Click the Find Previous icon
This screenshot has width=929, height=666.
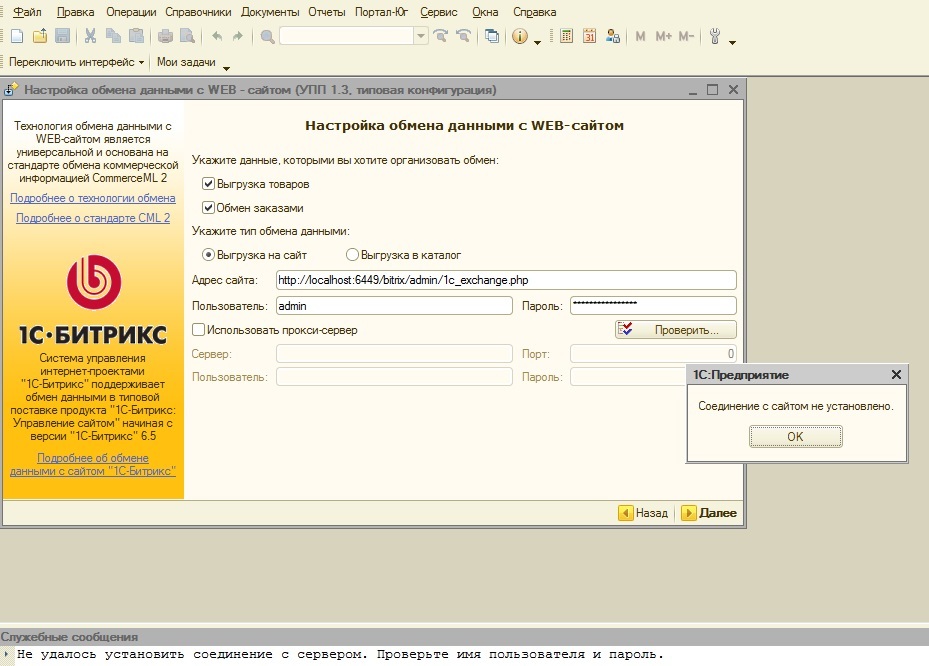(x=463, y=36)
